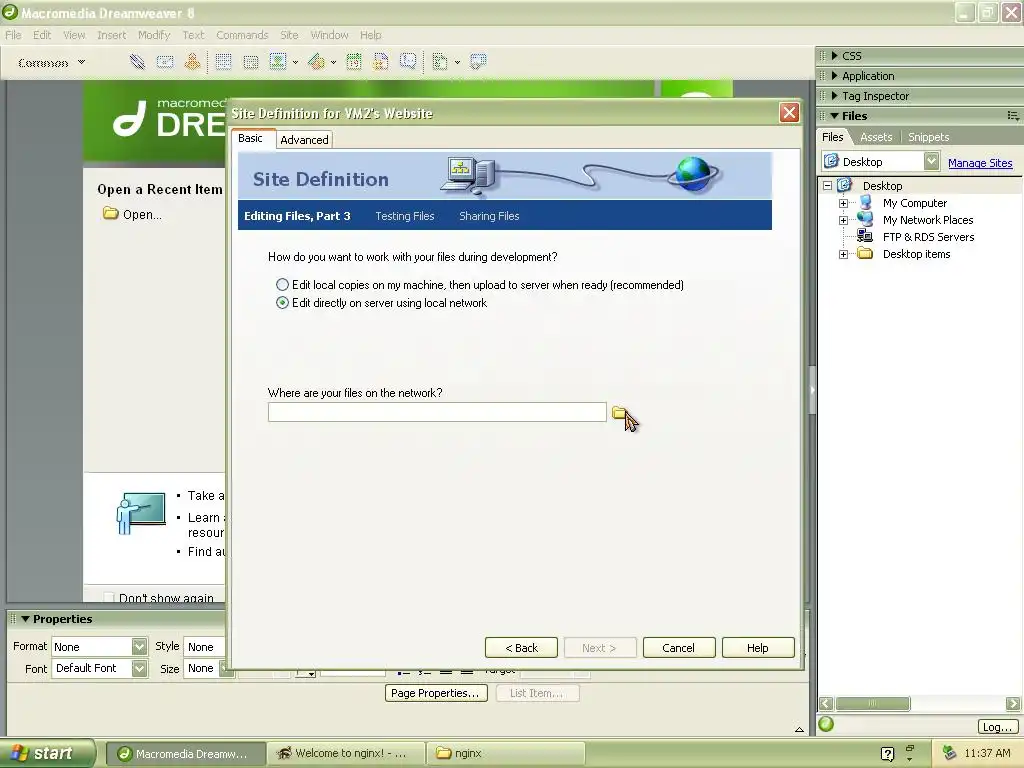This screenshot has height=768, width=1024.
Task: Collapse the Files panel group
Action: click(x=835, y=116)
